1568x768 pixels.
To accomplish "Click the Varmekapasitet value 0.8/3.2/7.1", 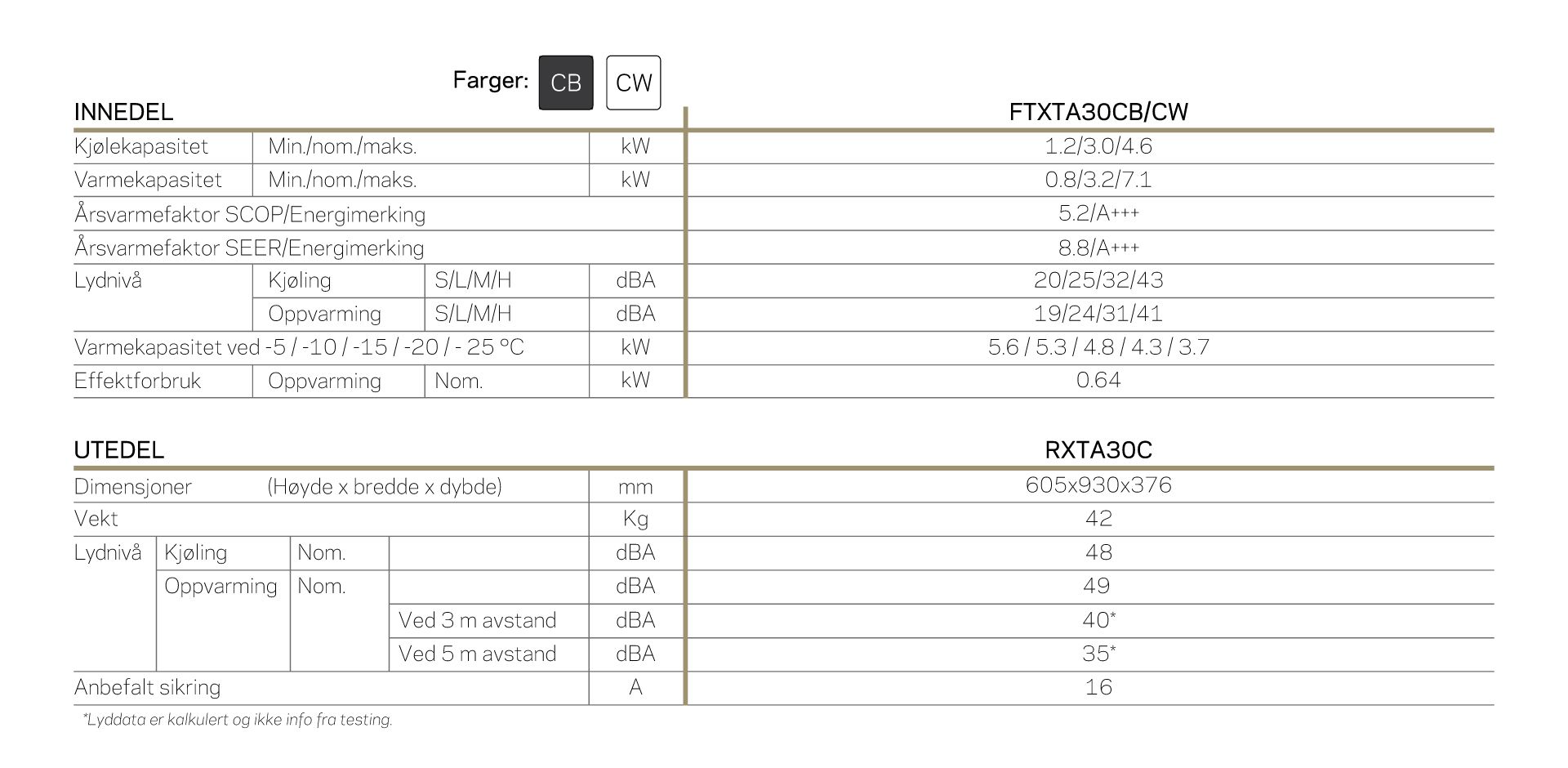I will (1098, 180).
